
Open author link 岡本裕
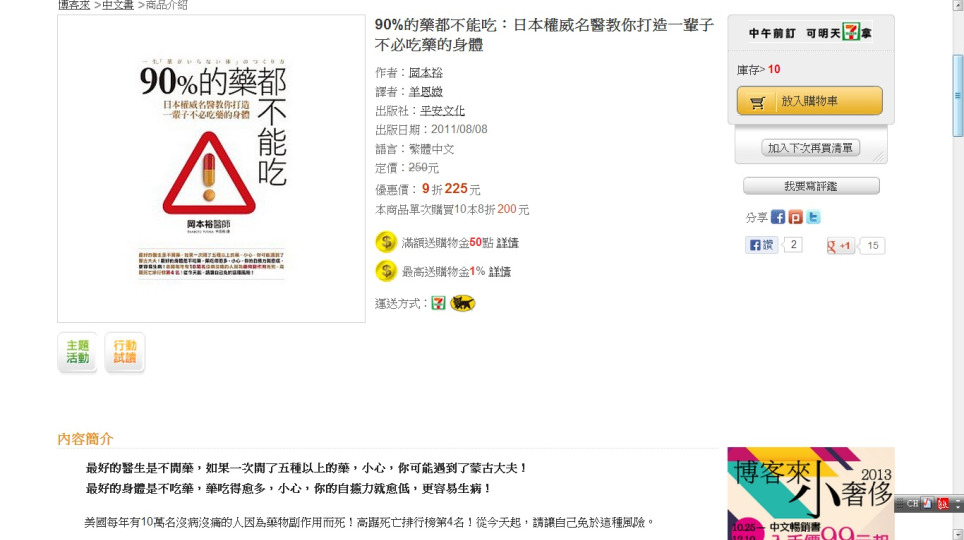(425, 73)
